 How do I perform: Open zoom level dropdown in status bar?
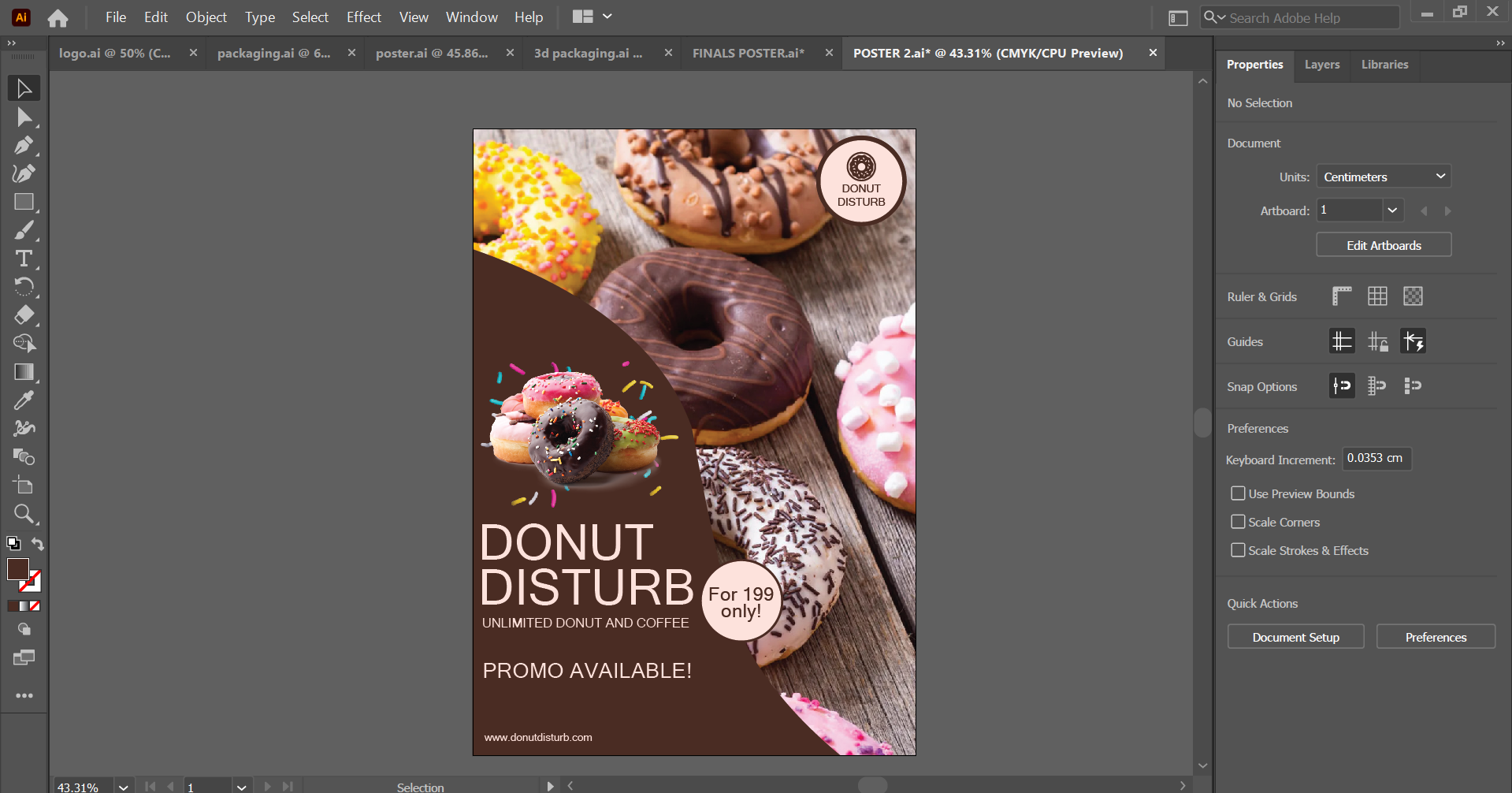[x=123, y=787]
